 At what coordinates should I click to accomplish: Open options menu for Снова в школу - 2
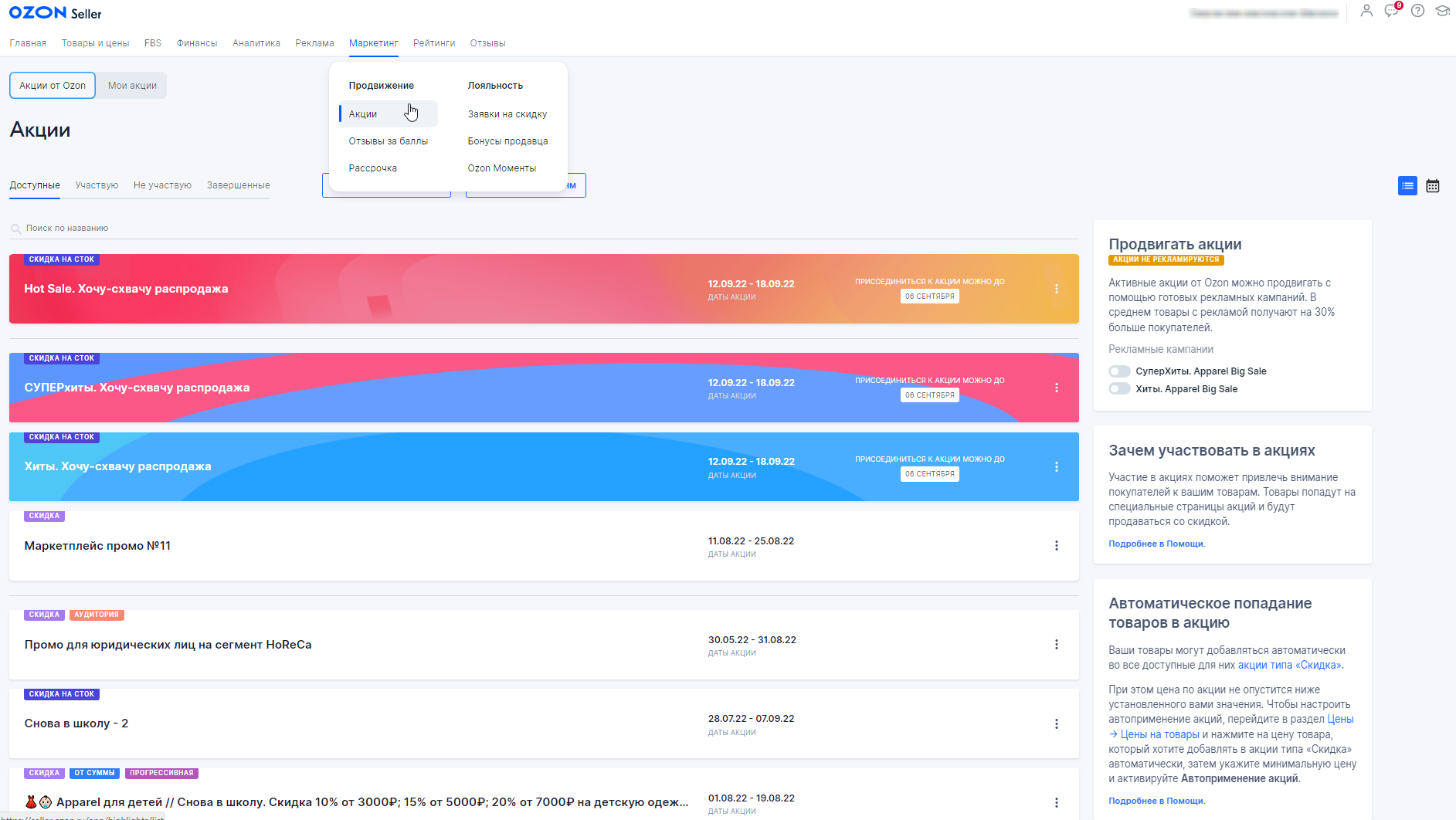click(x=1057, y=723)
